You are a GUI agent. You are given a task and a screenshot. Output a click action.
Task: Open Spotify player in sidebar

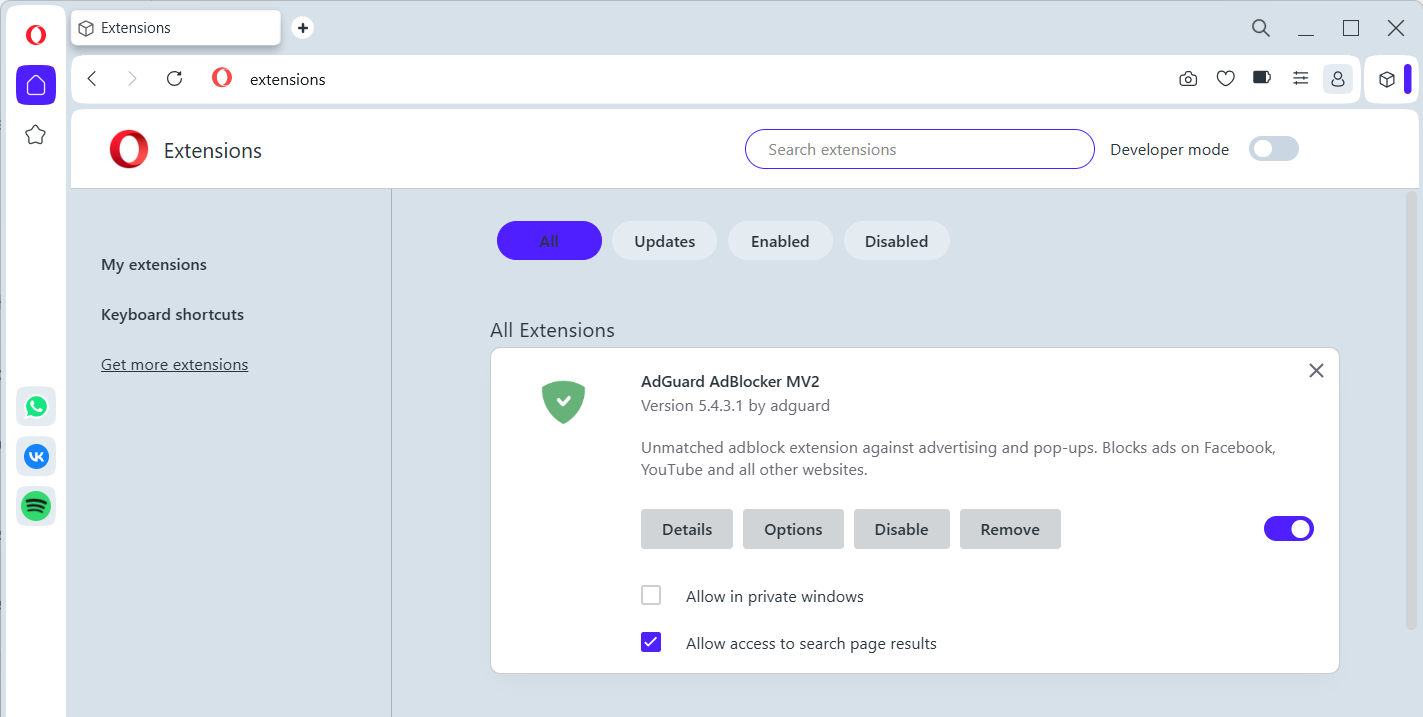(x=36, y=506)
